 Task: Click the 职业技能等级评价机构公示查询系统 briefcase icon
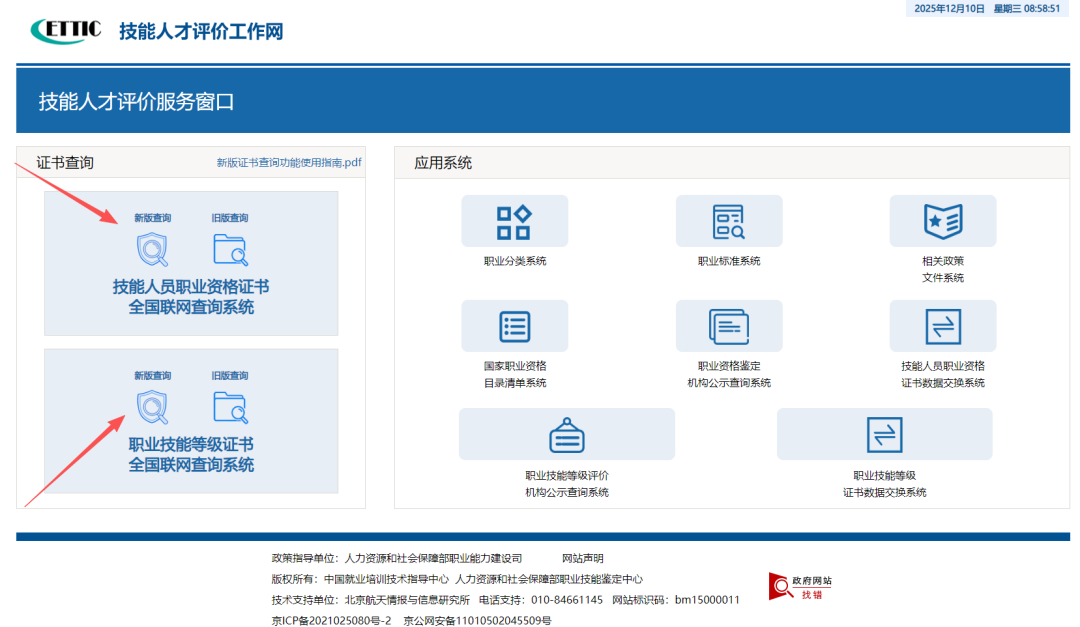pyautogui.click(x=568, y=434)
